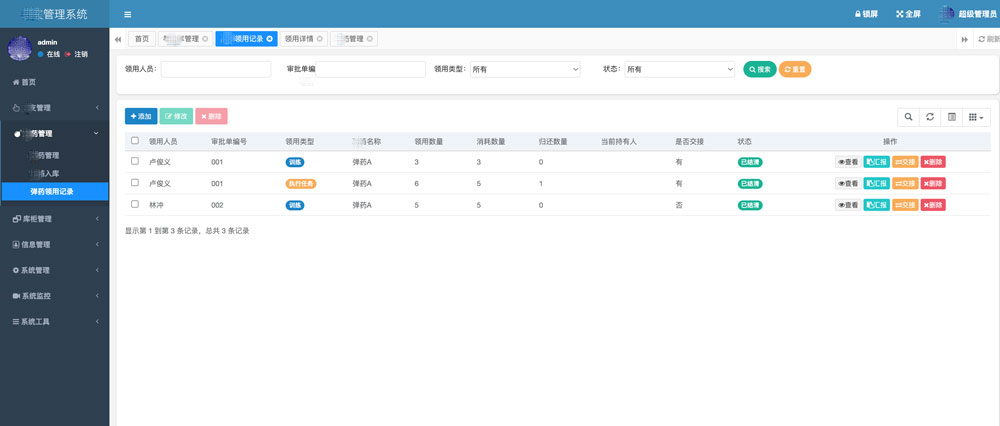Expand the 系统工具 sidebar menu

(54, 321)
